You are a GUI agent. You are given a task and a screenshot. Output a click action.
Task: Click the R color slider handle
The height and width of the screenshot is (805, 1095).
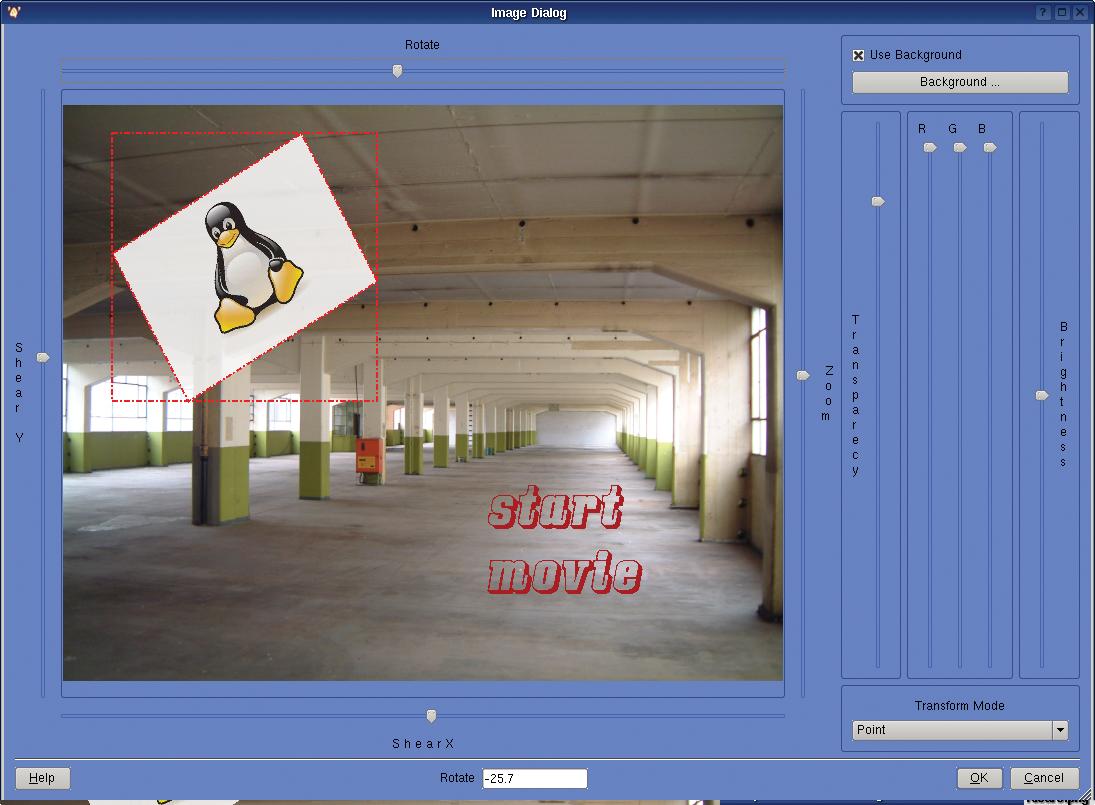coord(929,147)
